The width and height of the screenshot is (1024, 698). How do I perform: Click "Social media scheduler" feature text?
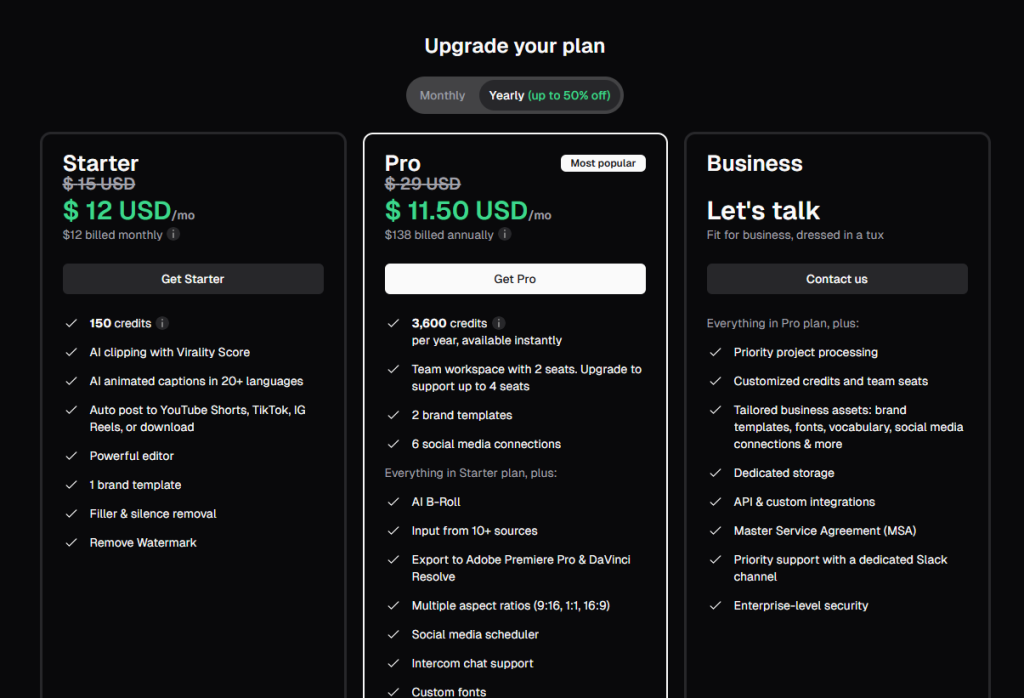click(x=475, y=635)
